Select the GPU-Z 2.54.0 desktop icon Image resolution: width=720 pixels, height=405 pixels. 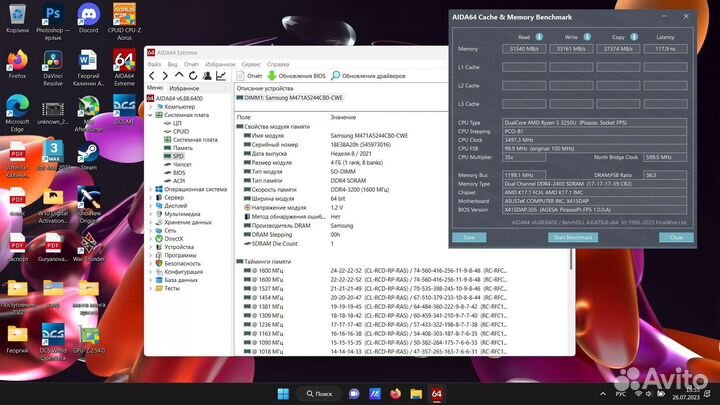coord(89,339)
